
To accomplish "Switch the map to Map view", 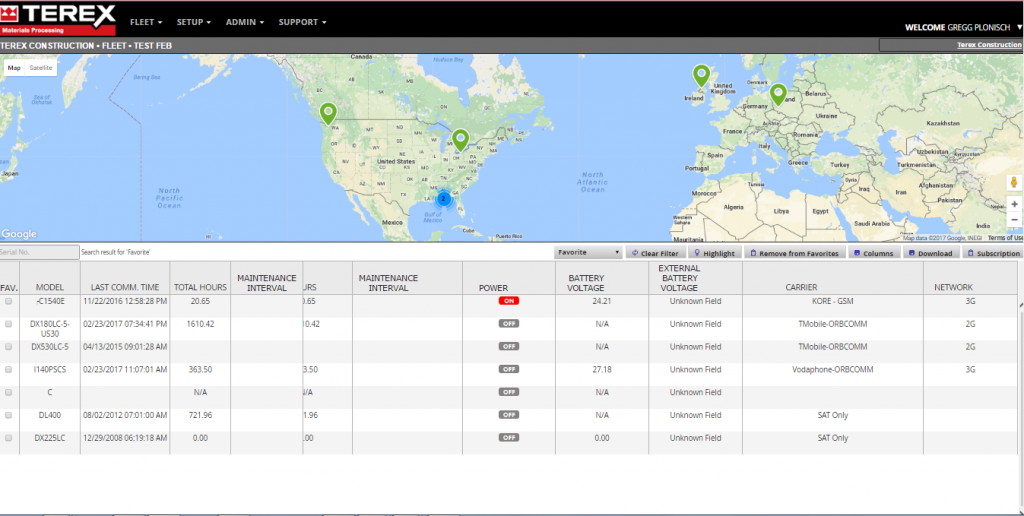I will [14, 68].
